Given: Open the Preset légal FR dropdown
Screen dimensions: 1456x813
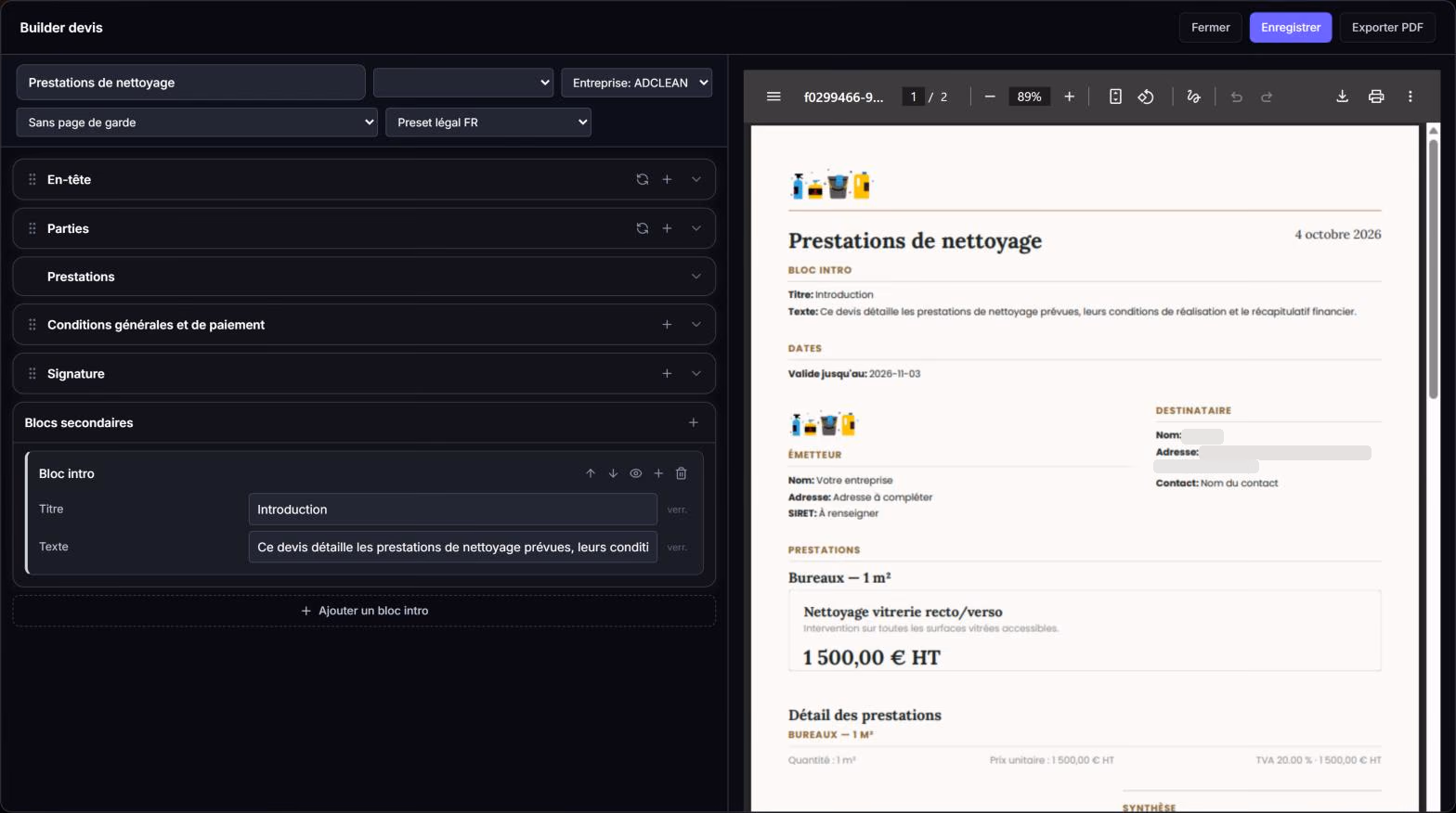Looking at the screenshot, I should click(488, 123).
